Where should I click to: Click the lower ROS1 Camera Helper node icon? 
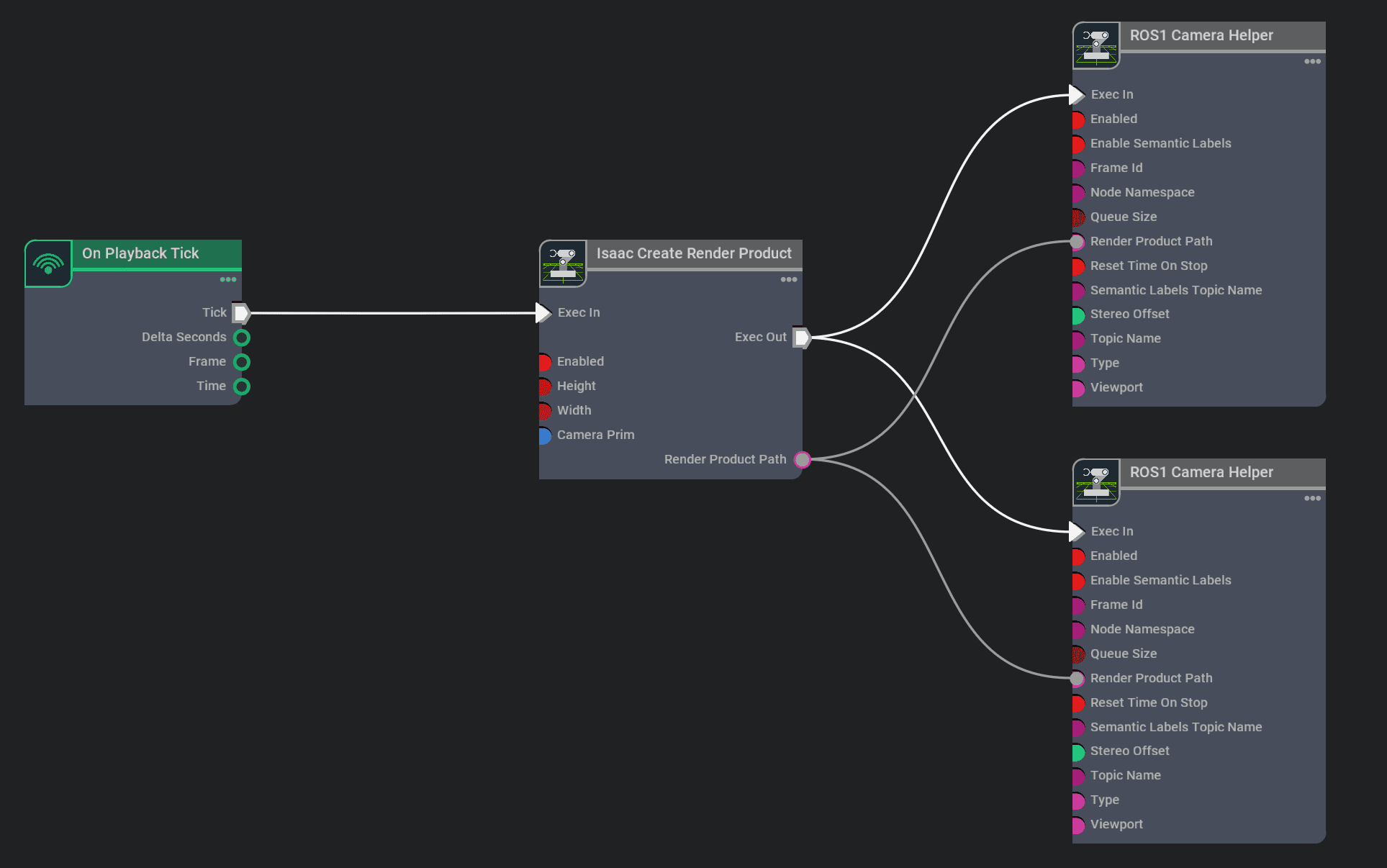click(1096, 482)
